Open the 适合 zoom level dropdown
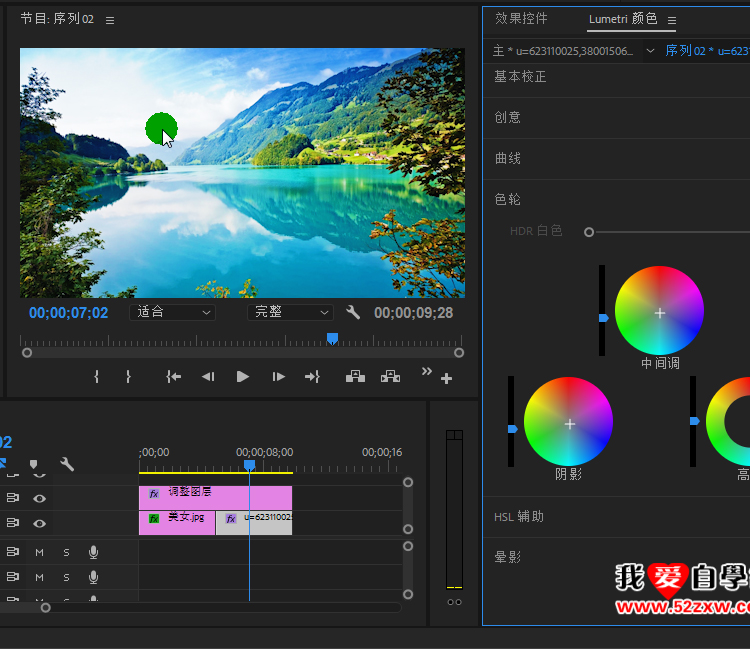This screenshot has height=649, width=750. 174,312
